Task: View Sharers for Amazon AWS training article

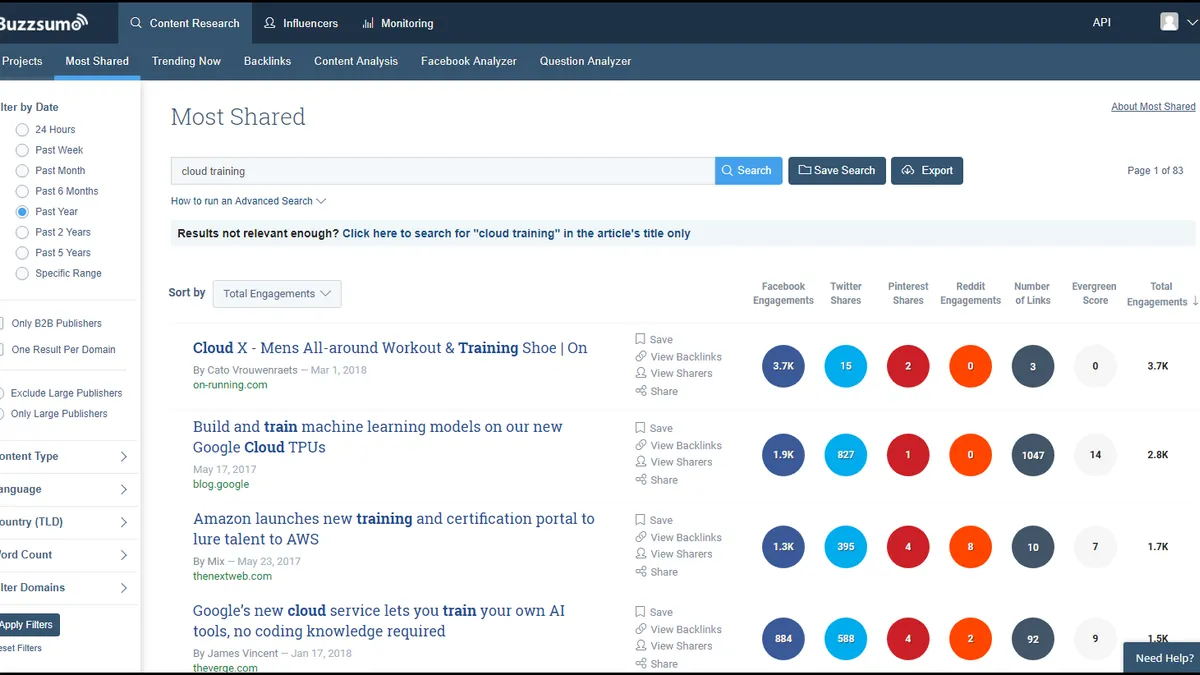Action: click(674, 554)
